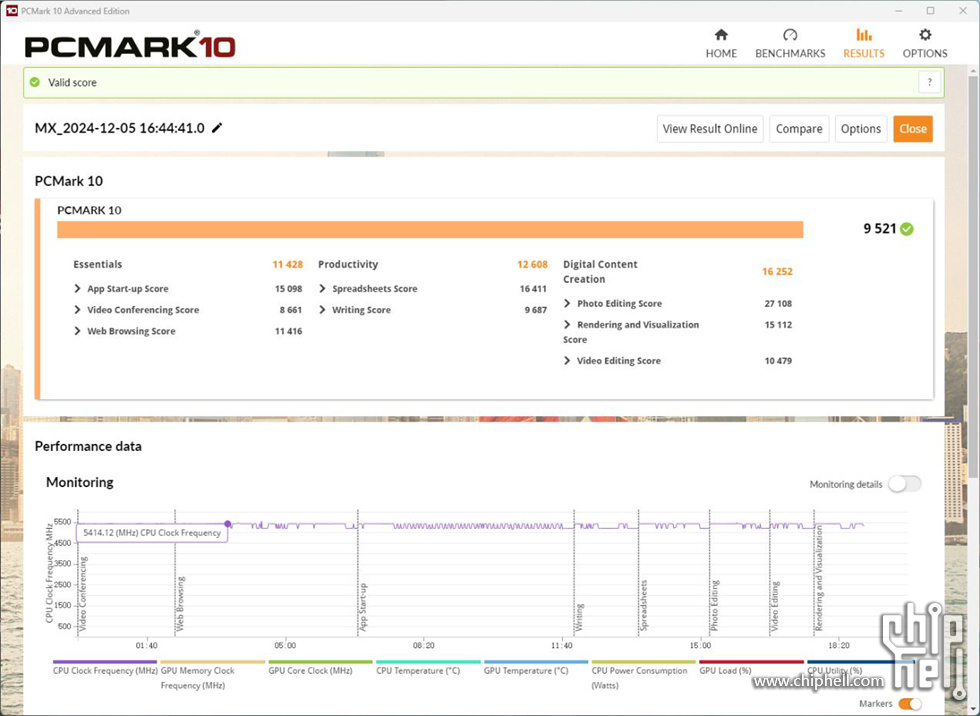The height and width of the screenshot is (716, 980).
Task: Click the Writing value 9 687
Action: [x=536, y=310]
